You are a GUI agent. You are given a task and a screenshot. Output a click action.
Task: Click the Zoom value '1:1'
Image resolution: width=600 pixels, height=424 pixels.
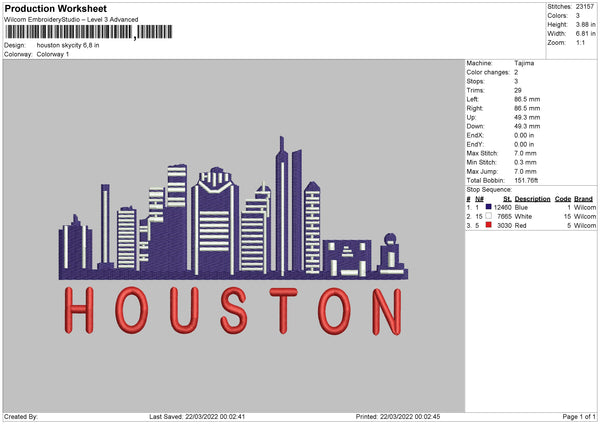[x=580, y=43]
